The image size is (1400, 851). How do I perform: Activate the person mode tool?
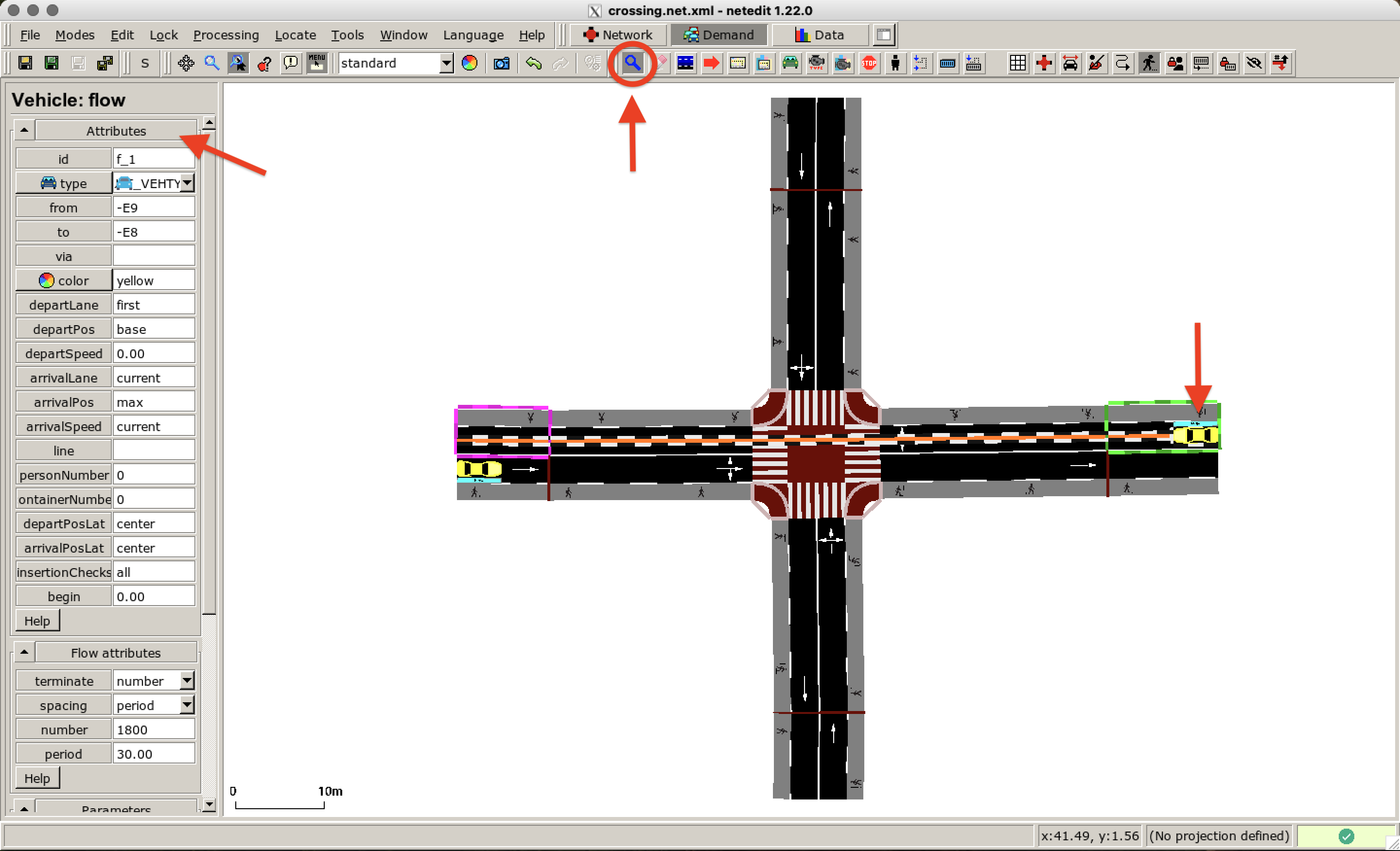(x=895, y=63)
